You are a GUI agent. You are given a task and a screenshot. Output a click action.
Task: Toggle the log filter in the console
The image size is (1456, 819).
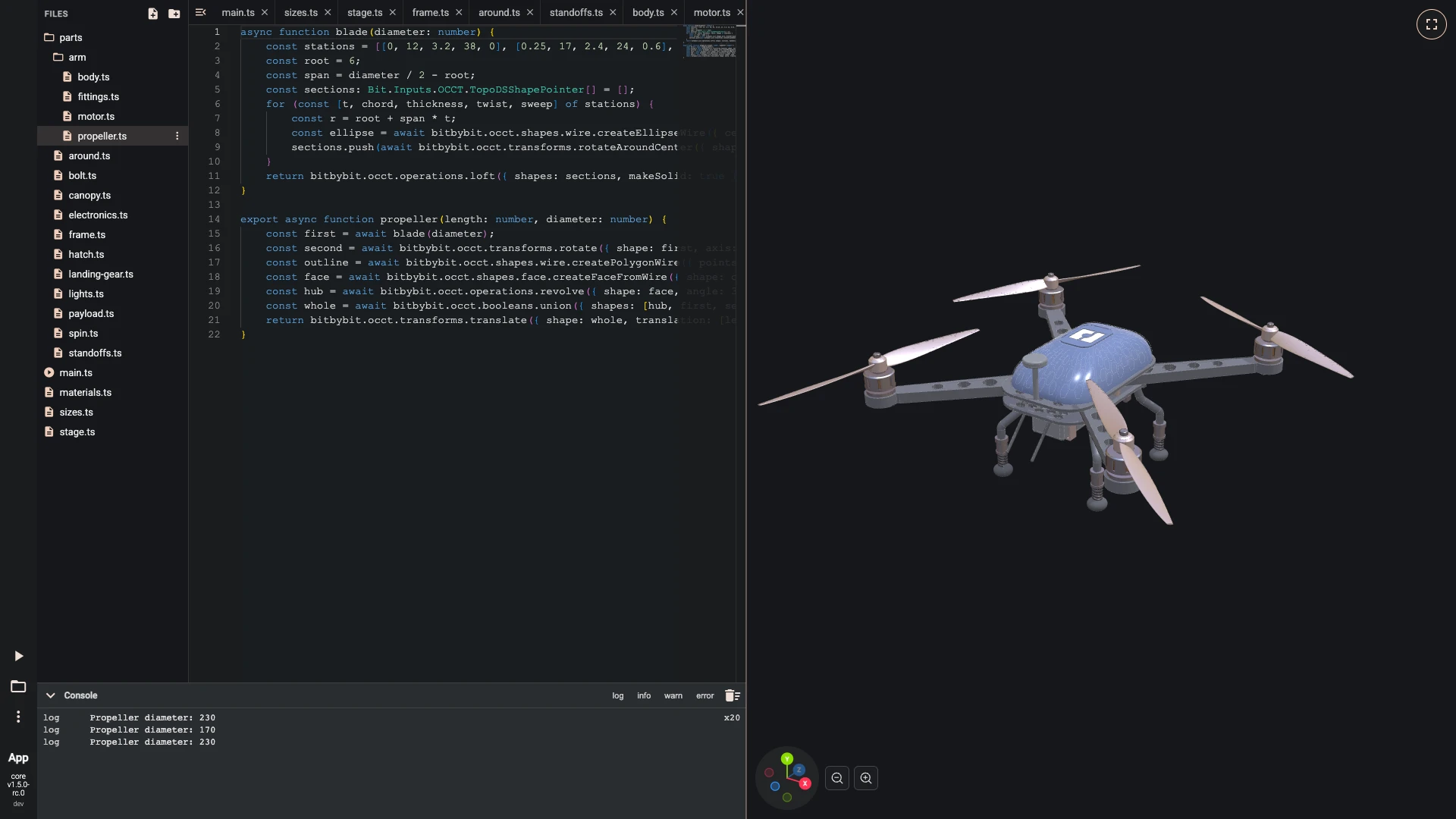click(618, 695)
